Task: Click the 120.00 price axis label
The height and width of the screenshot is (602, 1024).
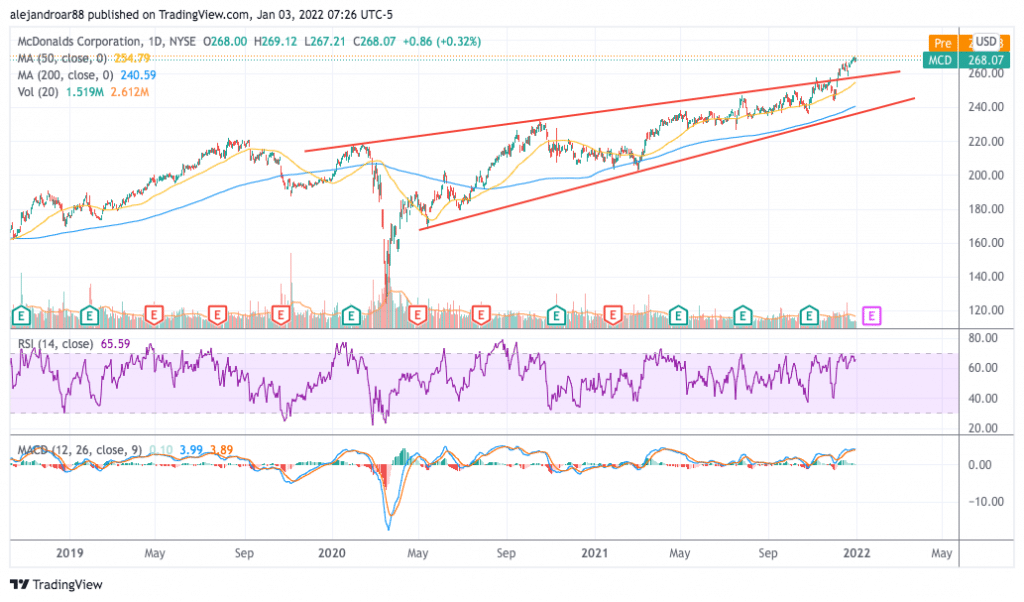Action: 986,310
